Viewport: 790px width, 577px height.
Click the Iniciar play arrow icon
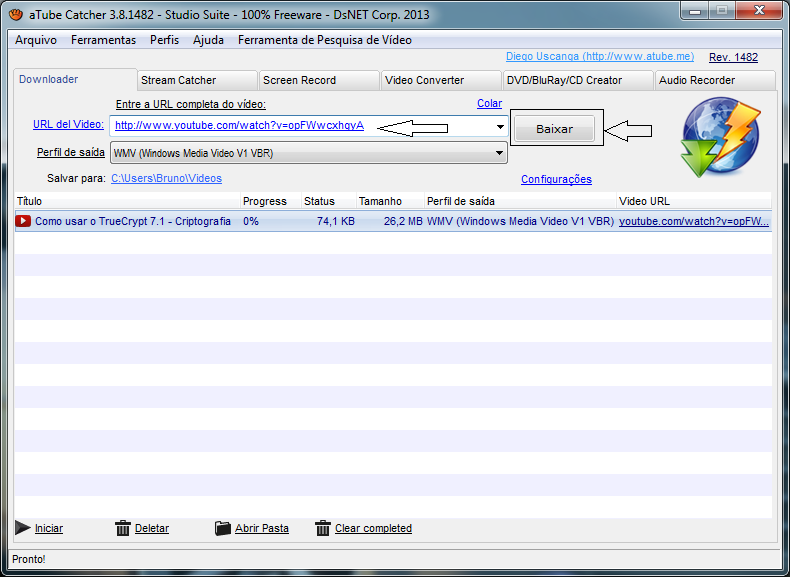coord(22,528)
